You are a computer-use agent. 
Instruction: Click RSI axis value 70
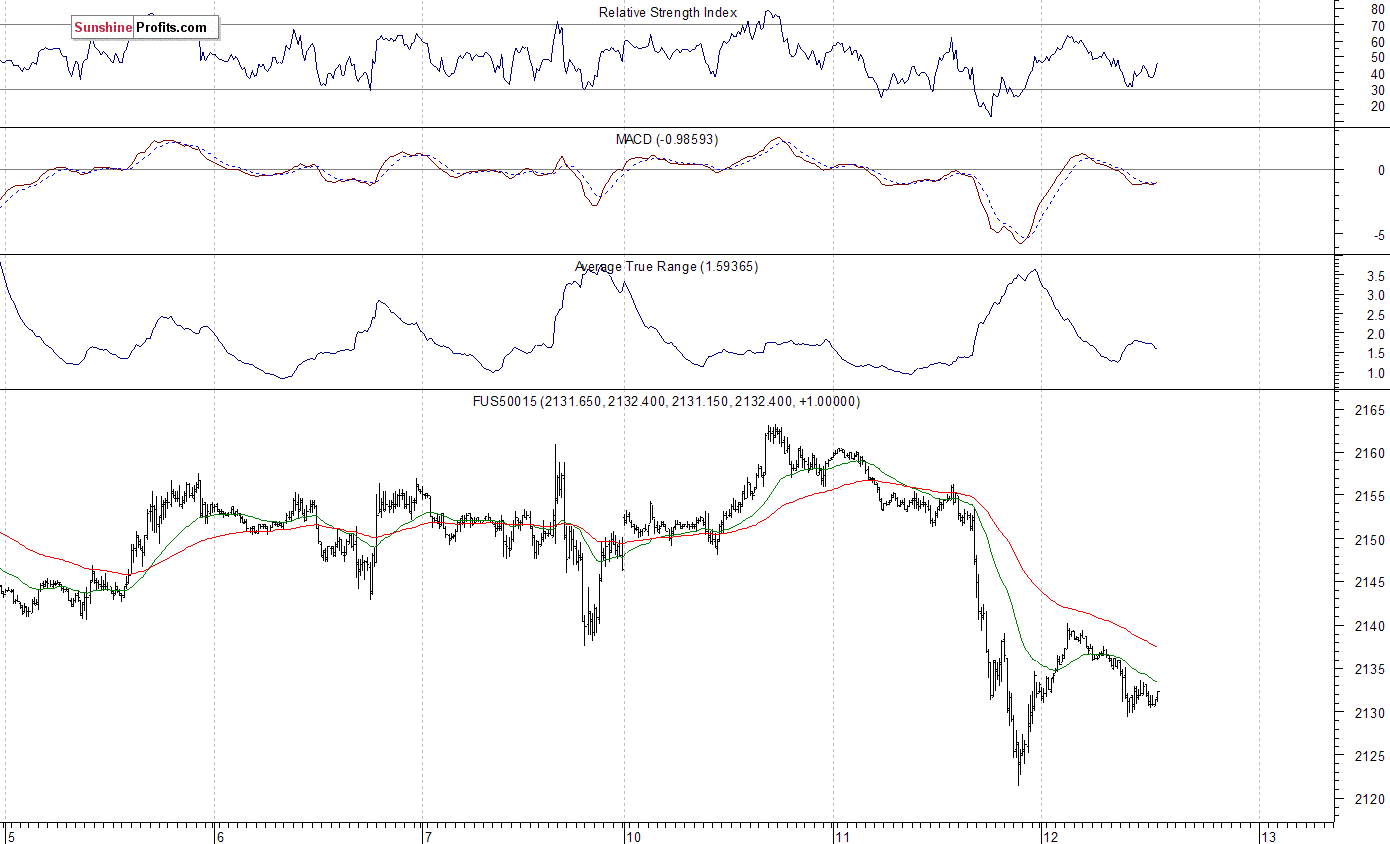[x=1378, y=26]
